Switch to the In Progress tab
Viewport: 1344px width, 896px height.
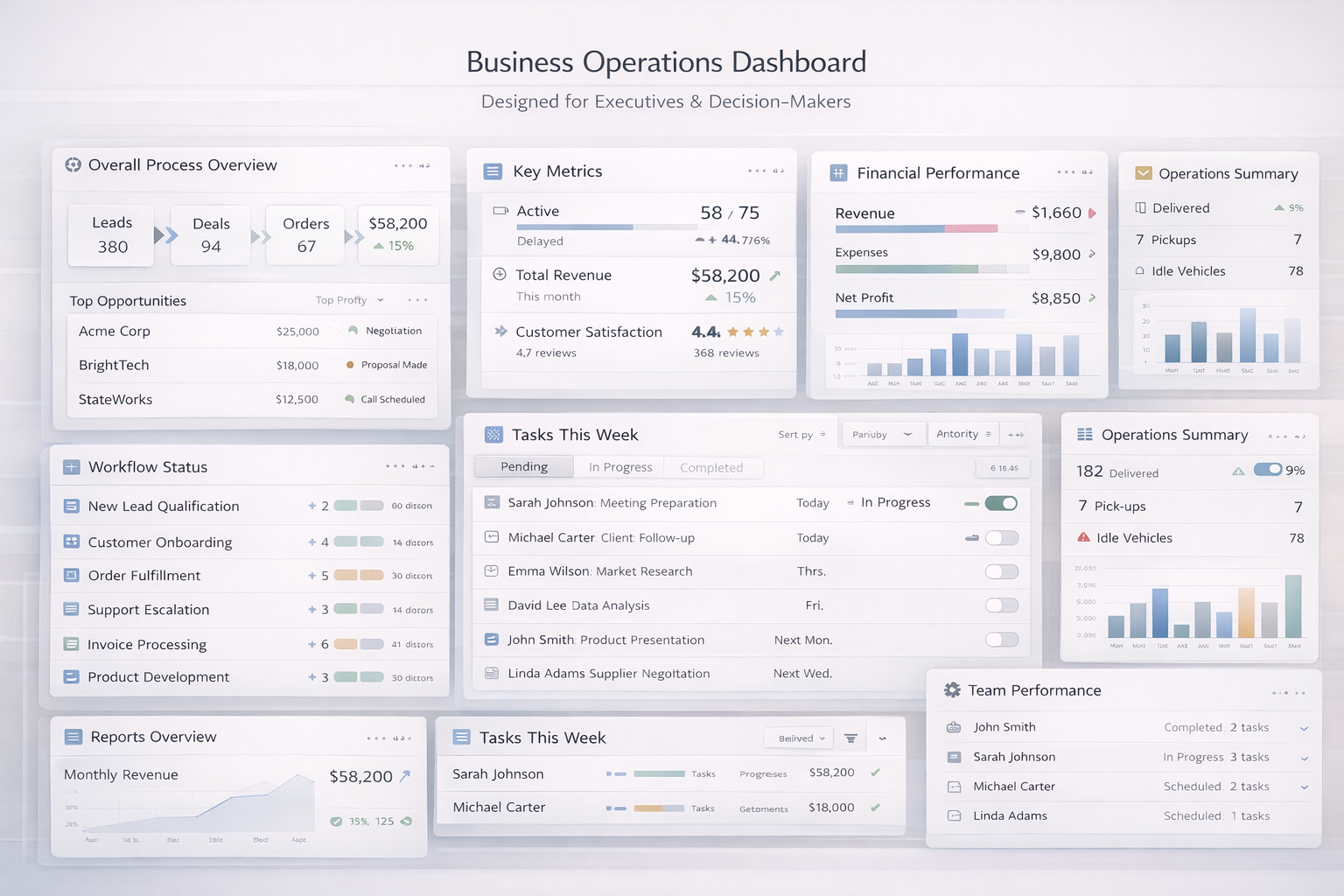click(619, 467)
